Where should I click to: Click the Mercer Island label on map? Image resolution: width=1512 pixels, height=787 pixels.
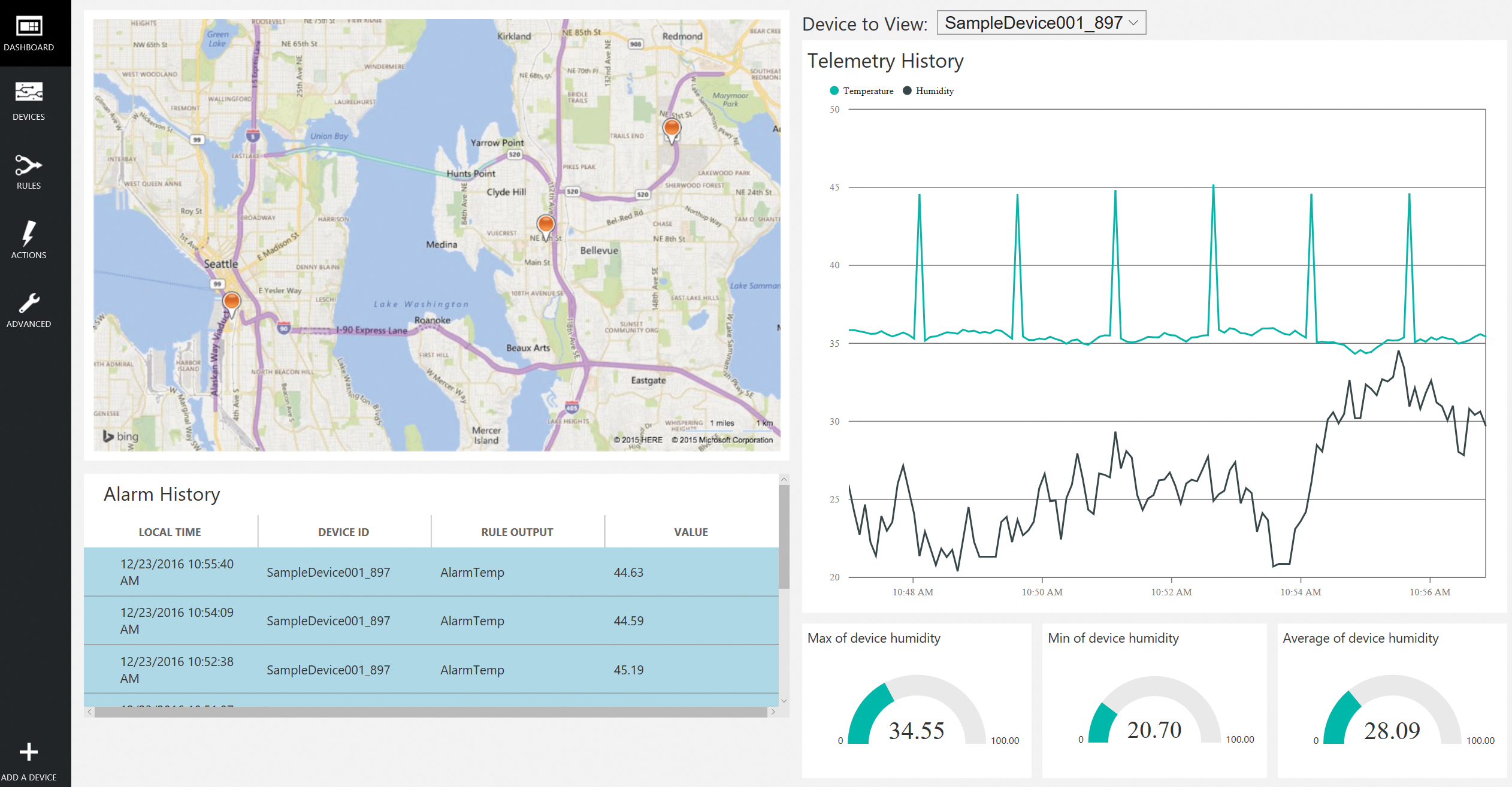coord(486,435)
